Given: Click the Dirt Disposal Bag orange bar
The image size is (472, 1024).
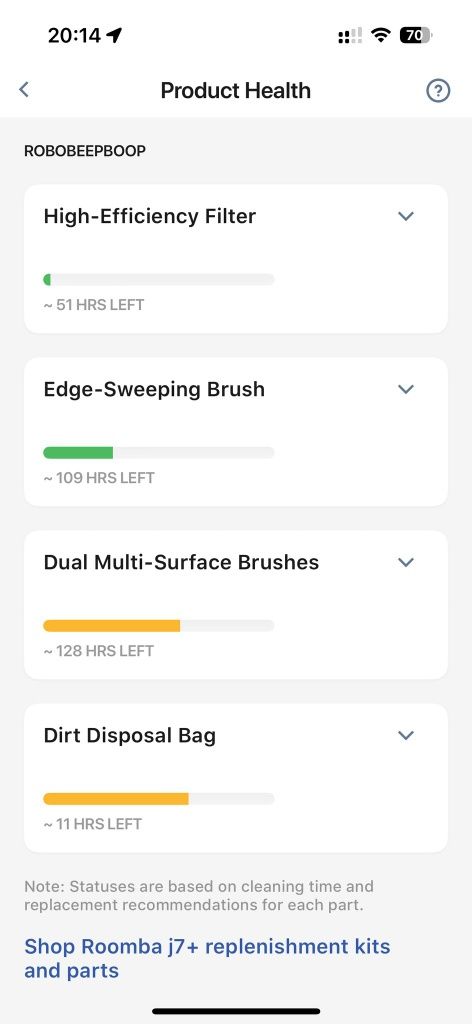Looking at the screenshot, I should point(116,799).
